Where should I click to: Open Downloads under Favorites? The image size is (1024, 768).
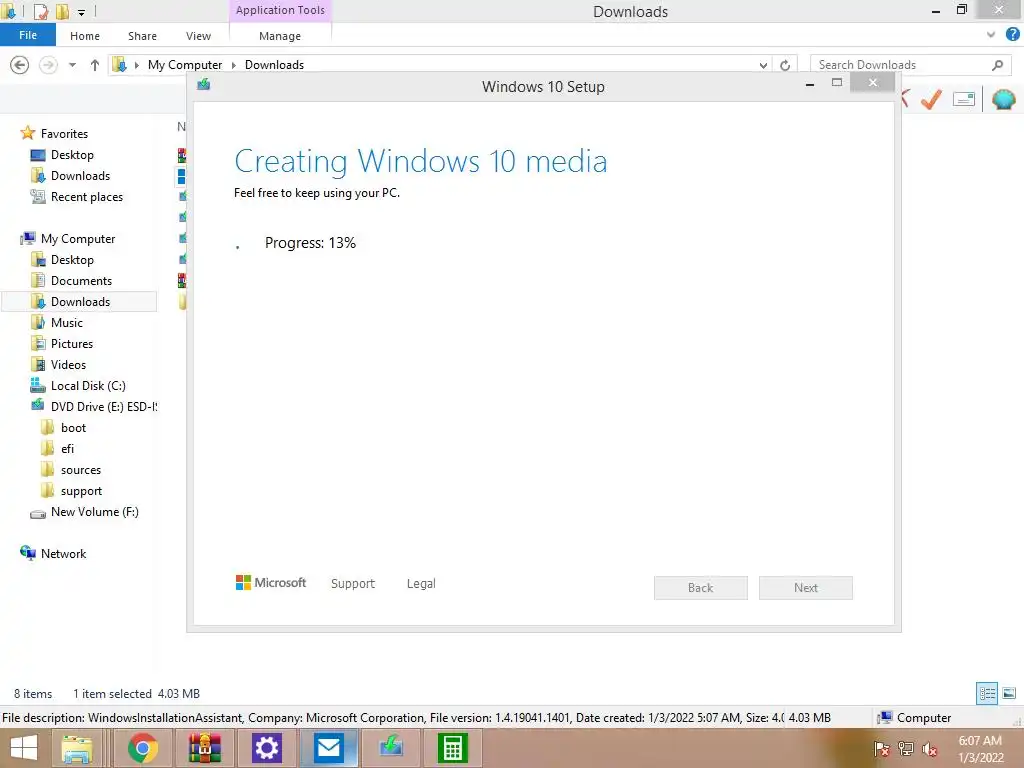point(80,176)
